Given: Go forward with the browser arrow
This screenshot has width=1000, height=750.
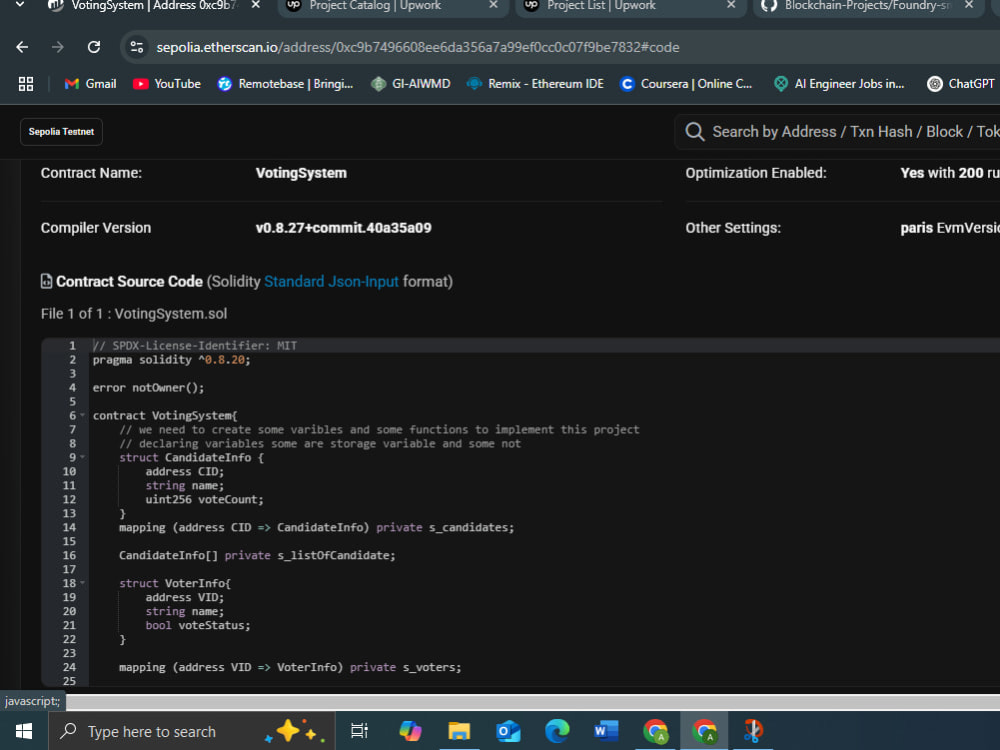Looking at the screenshot, I should (58, 47).
